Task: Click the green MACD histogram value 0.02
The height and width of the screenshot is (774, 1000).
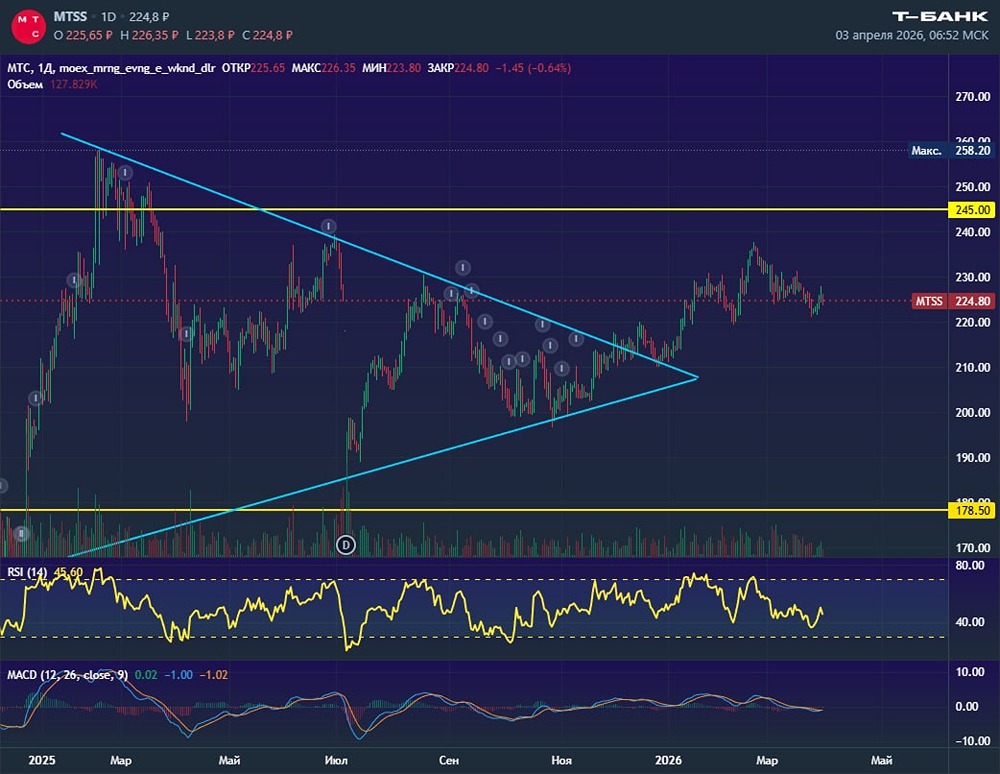Action: 147,675
